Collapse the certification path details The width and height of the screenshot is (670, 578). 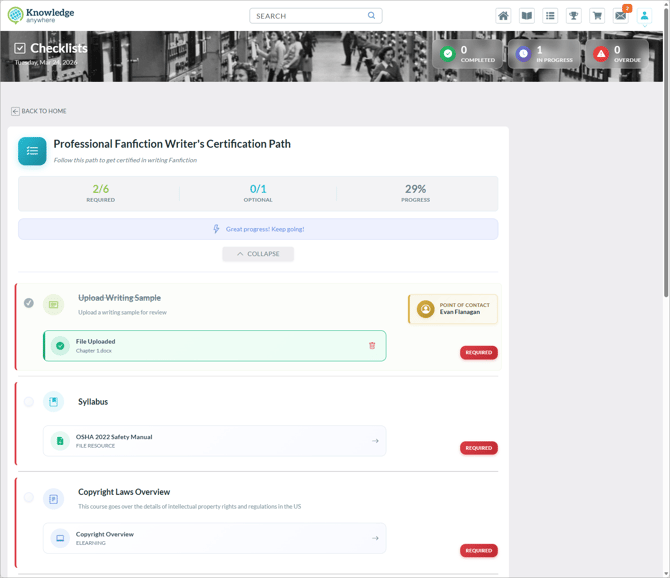click(x=258, y=254)
